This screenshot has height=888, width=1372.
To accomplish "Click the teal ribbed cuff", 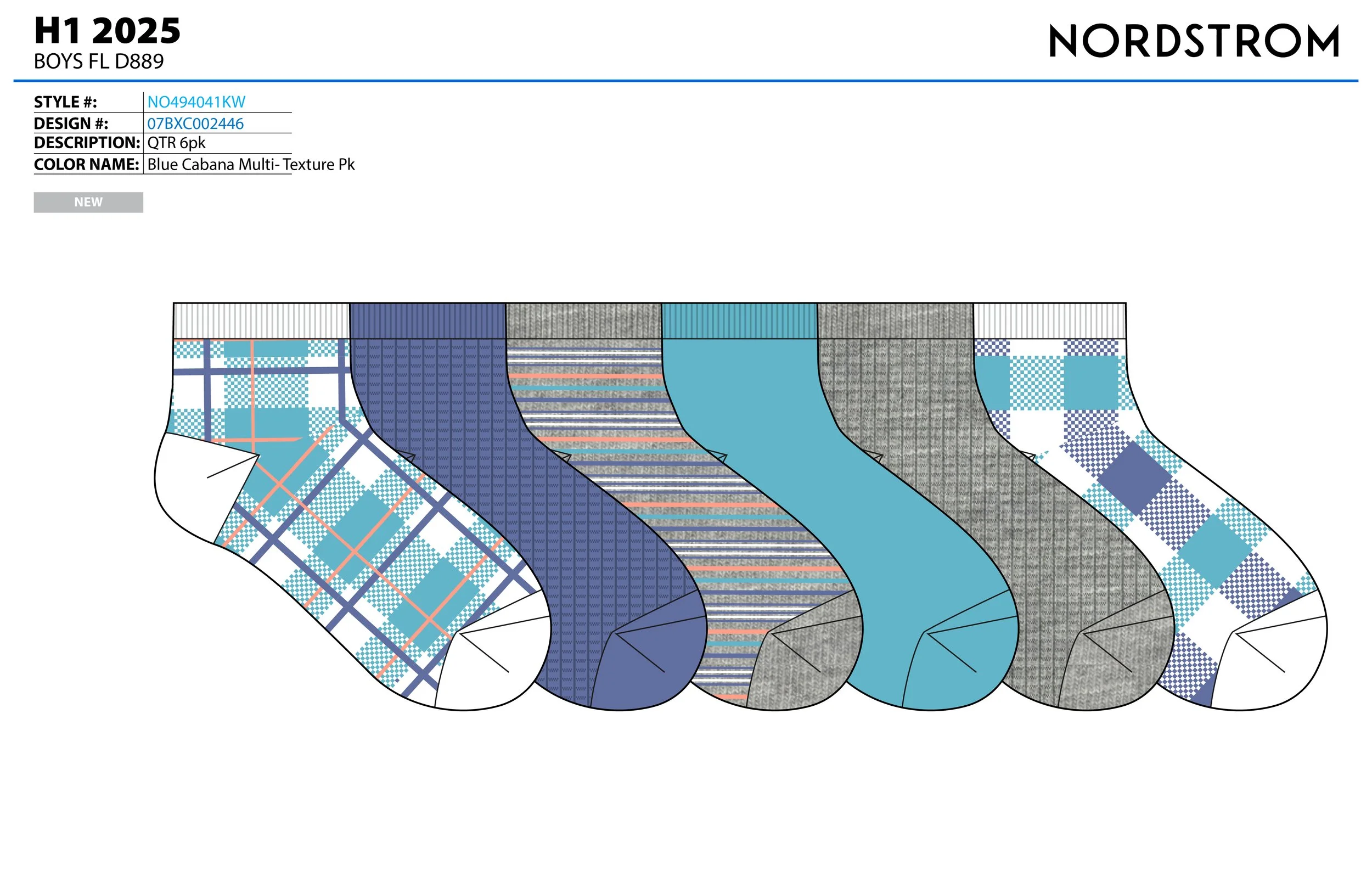I will click(739, 321).
